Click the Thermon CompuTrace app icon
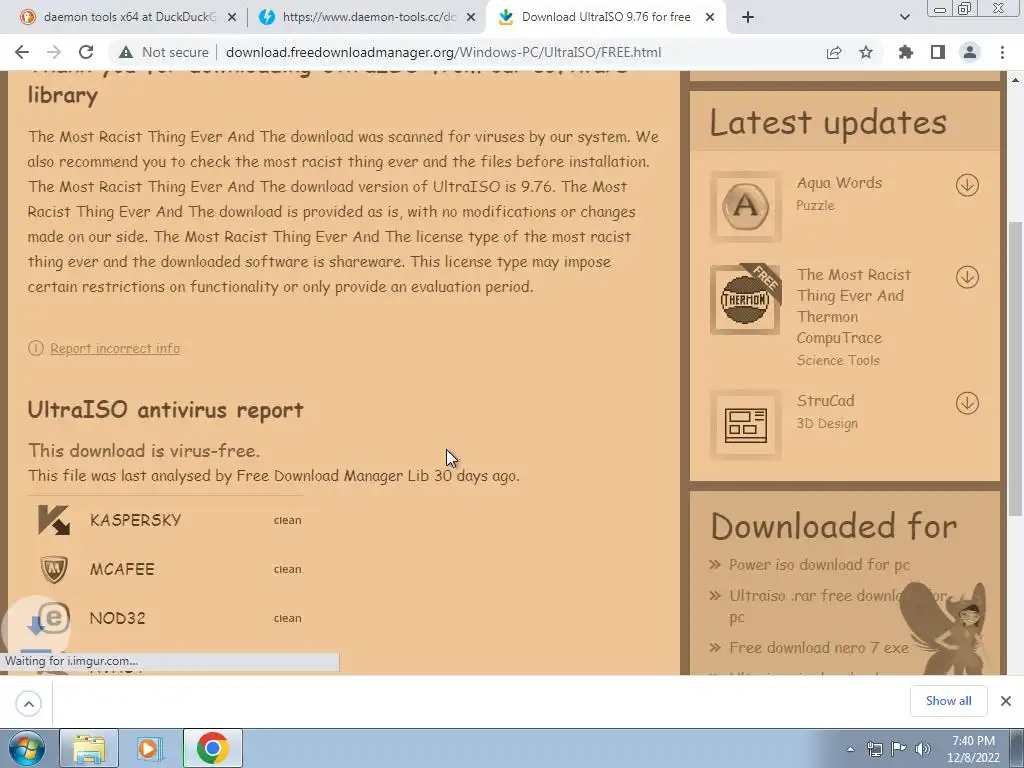 pos(745,300)
